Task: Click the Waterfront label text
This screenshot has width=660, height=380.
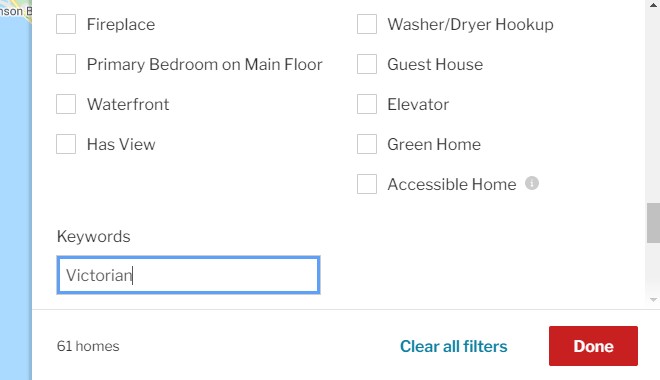Action: point(128,104)
